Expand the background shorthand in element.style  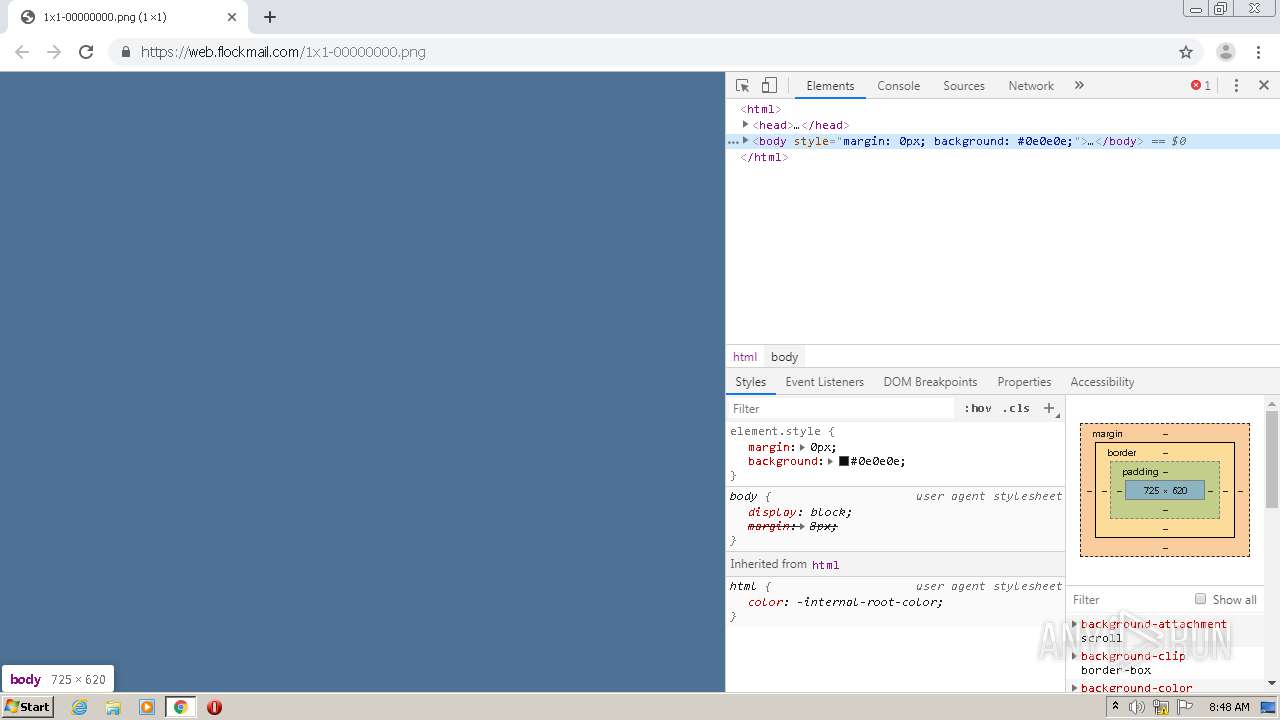(830, 461)
